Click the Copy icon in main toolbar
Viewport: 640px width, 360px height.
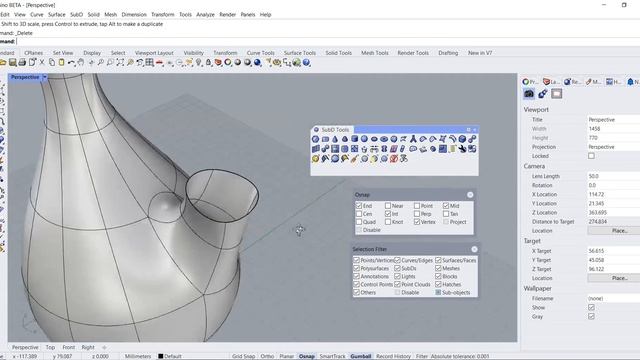(52, 62)
